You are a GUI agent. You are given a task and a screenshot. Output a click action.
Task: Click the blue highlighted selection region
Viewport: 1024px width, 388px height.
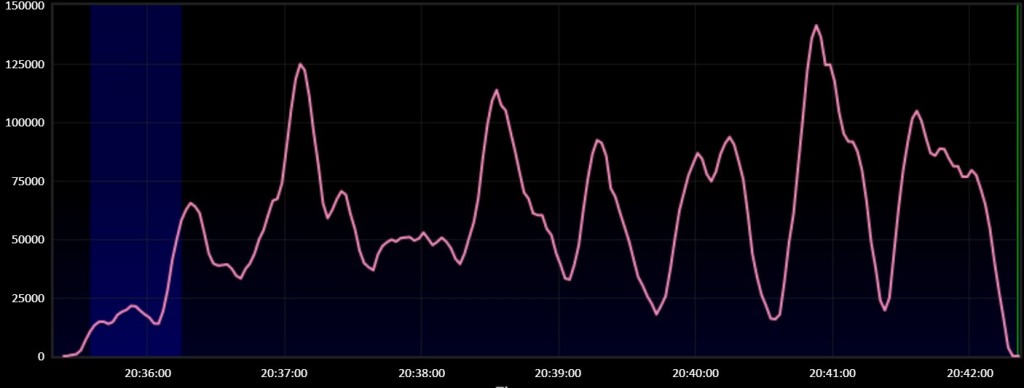pyautogui.click(x=136, y=181)
